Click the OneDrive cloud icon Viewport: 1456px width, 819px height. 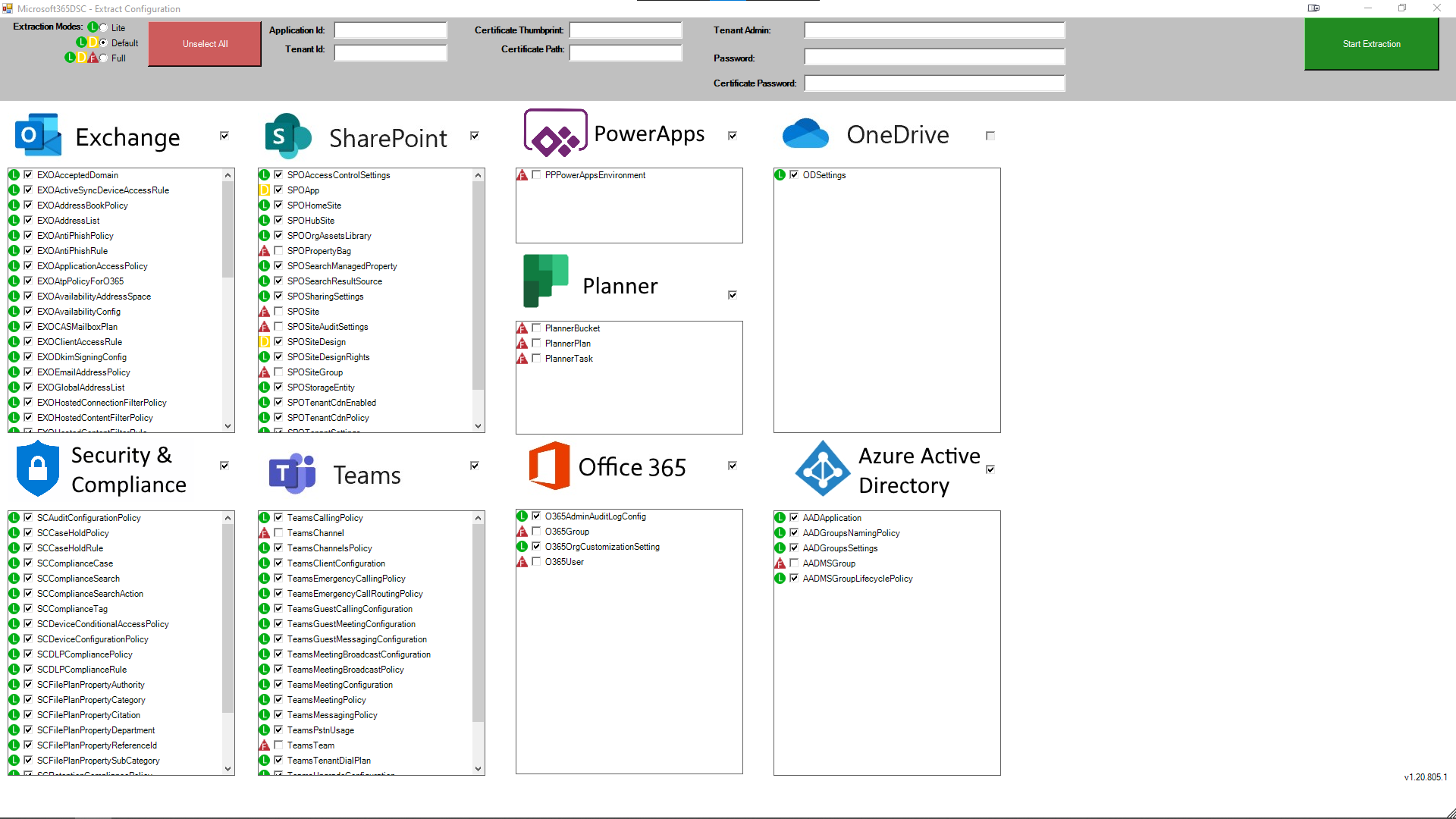pos(805,134)
